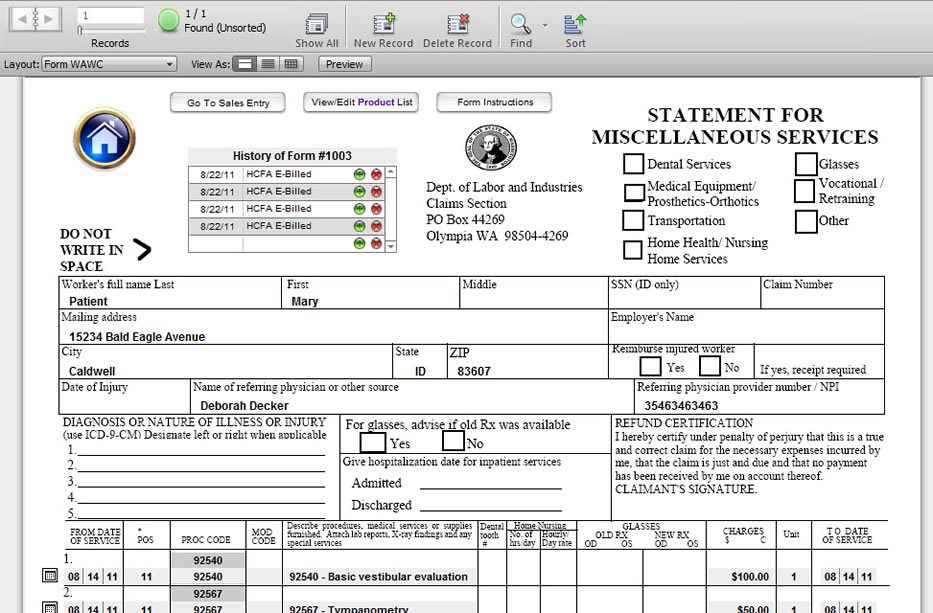Click NPI field 35463463463
The height and width of the screenshot is (613, 933).
[x=760, y=405]
